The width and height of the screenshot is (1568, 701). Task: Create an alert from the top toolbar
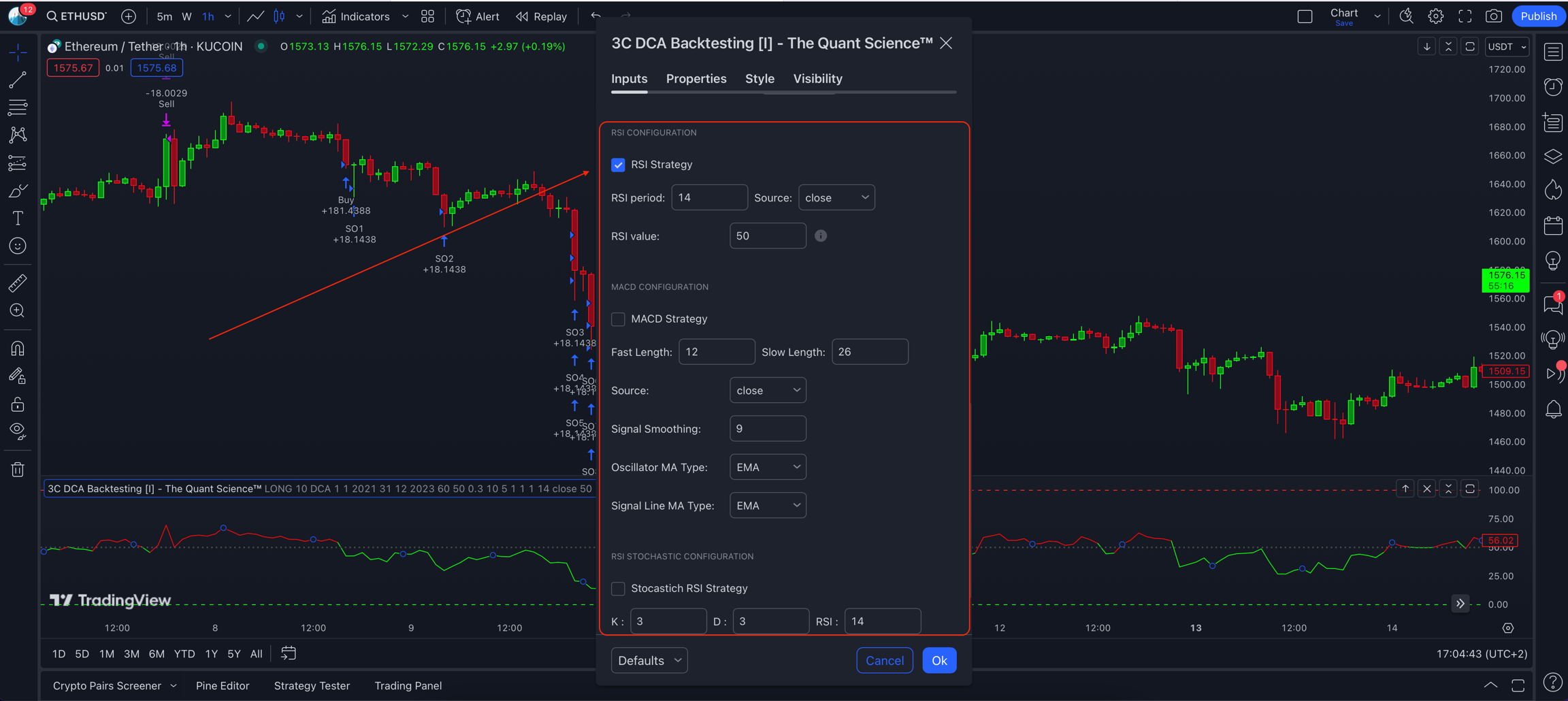pyautogui.click(x=478, y=16)
